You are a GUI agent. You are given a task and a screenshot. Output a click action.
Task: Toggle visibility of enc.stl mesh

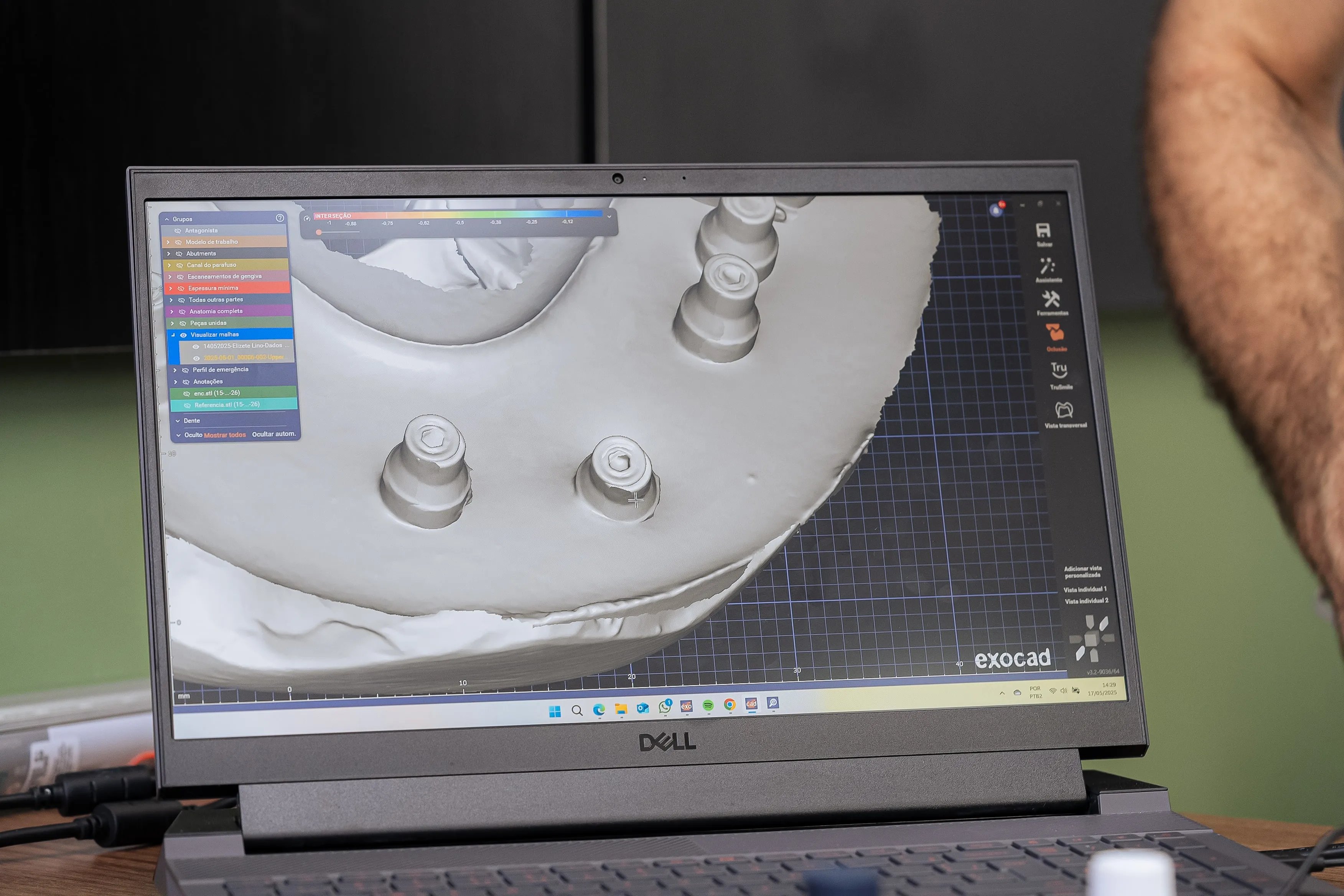coord(186,394)
